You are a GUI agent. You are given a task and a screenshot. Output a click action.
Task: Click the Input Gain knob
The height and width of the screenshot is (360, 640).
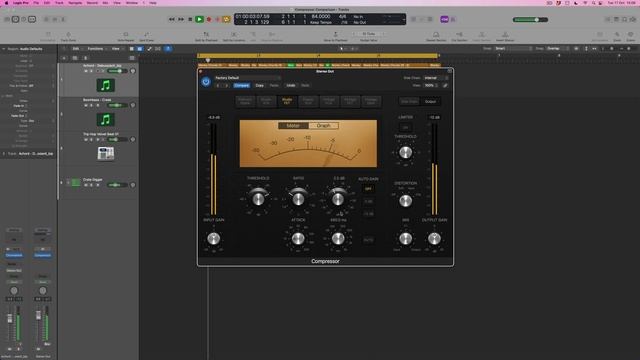(x=213, y=239)
